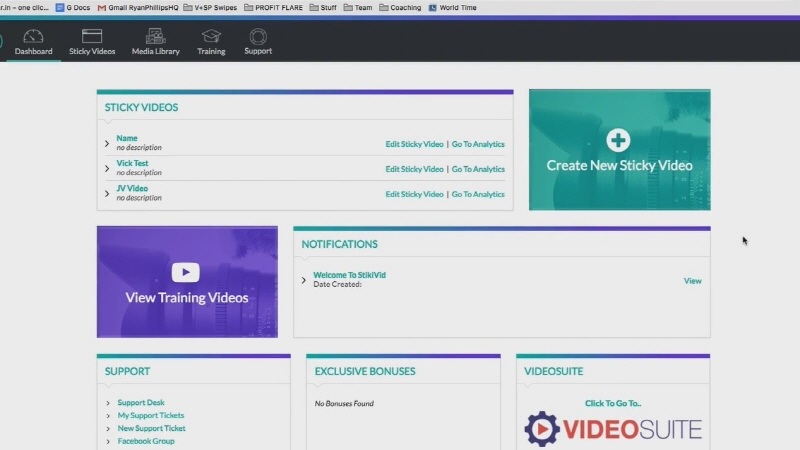The height and width of the screenshot is (450, 800).
Task: Open the World Time bookmark
Action: point(453,8)
